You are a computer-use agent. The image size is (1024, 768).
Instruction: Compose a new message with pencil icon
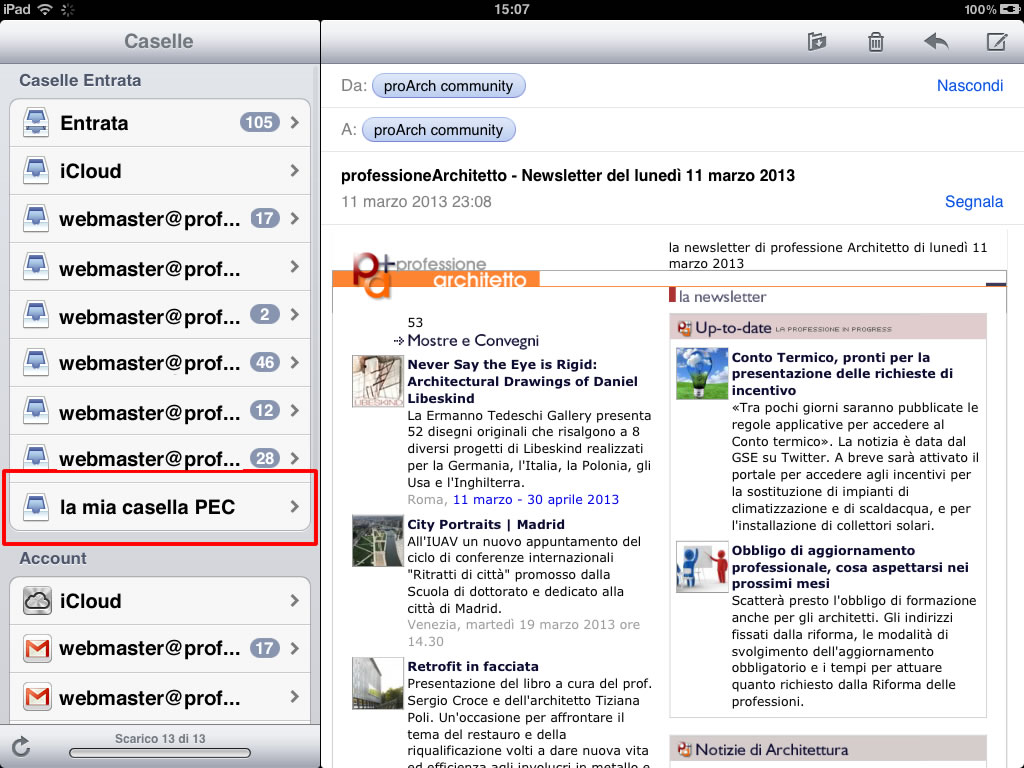[996, 42]
